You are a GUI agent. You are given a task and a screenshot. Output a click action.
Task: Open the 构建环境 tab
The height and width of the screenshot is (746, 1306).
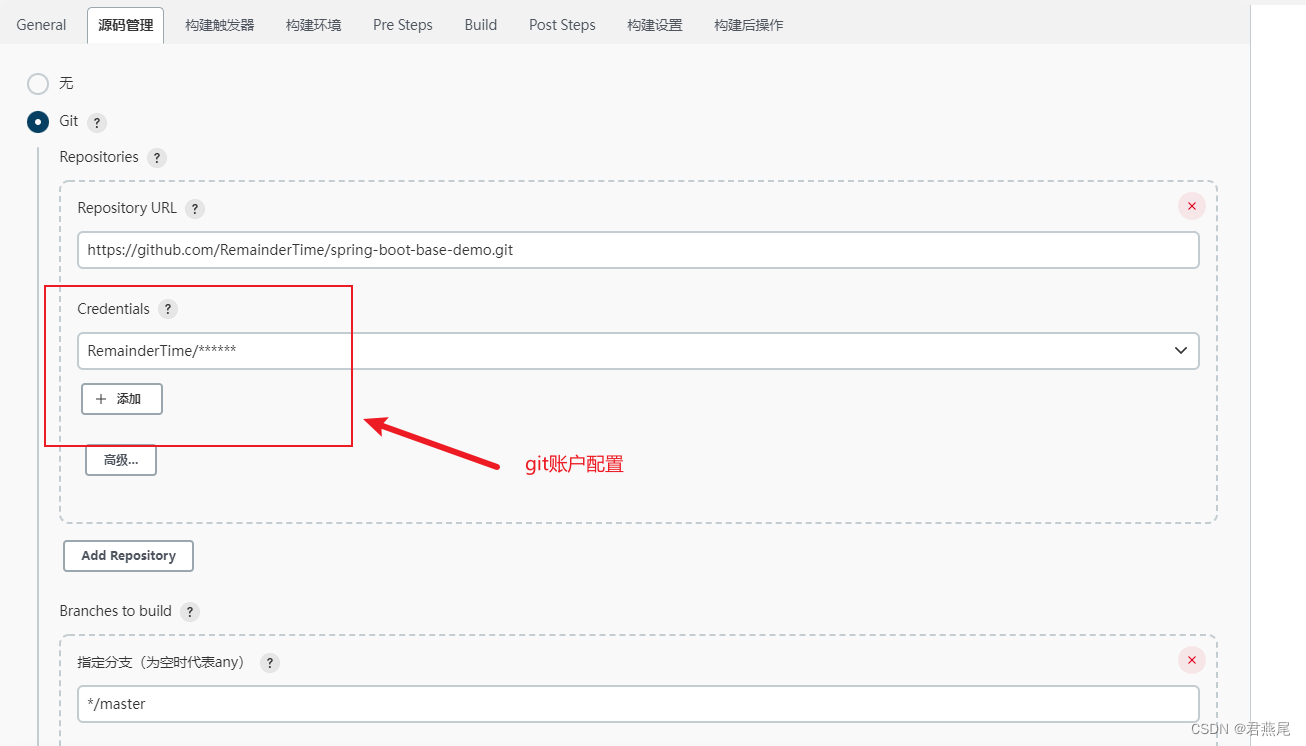pyautogui.click(x=313, y=25)
